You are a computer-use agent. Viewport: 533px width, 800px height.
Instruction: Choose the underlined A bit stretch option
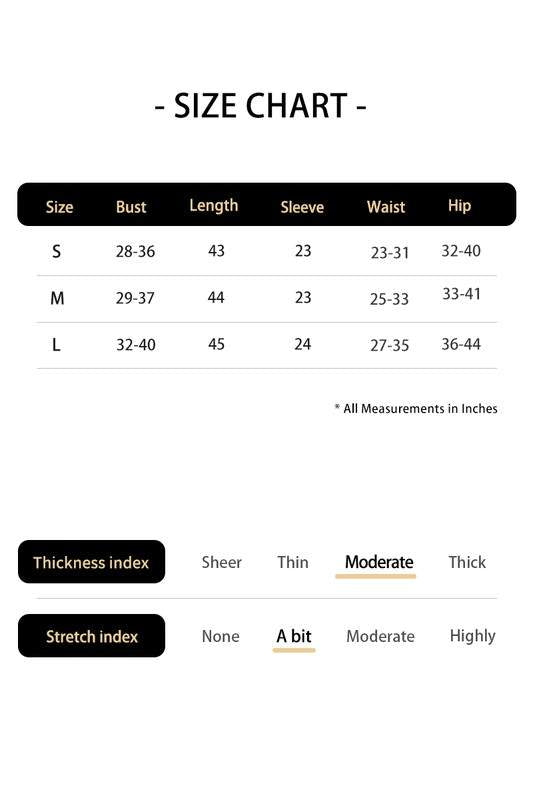tap(294, 636)
